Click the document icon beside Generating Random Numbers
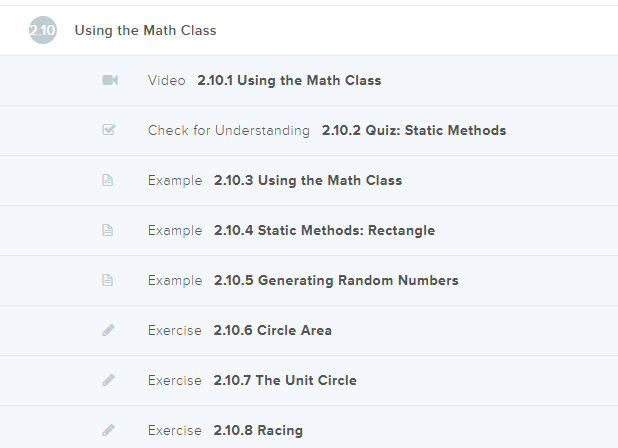618x448 pixels. [x=109, y=280]
